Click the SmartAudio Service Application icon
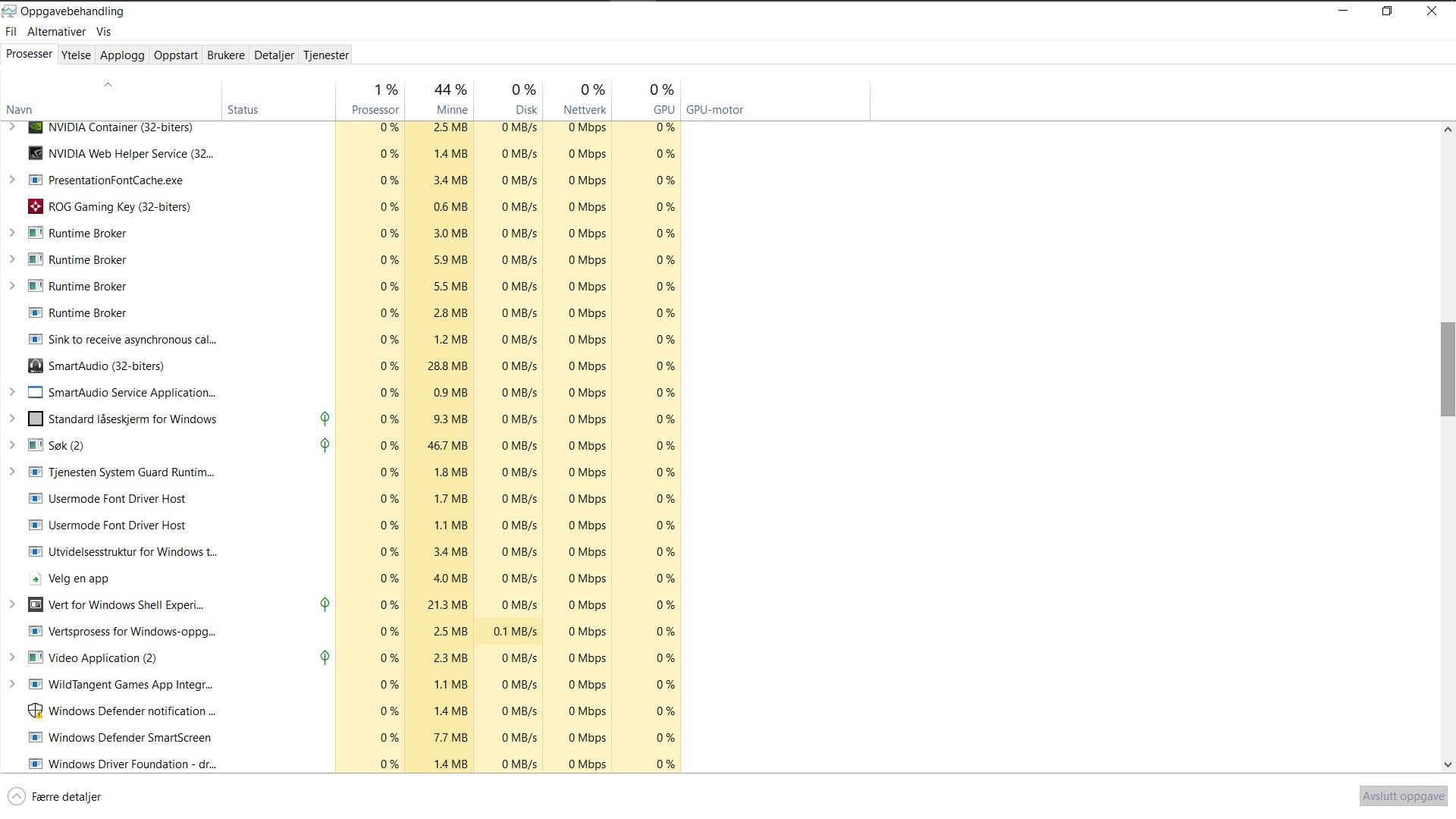The image size is (1456, 819). [x=35, y=393]
